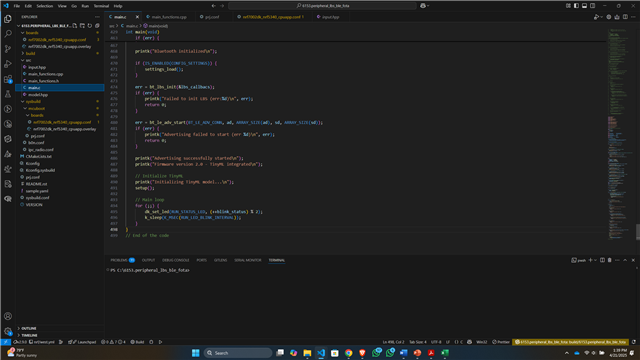Collapse the sysbuild folder
640x360 pixels.
33,101
